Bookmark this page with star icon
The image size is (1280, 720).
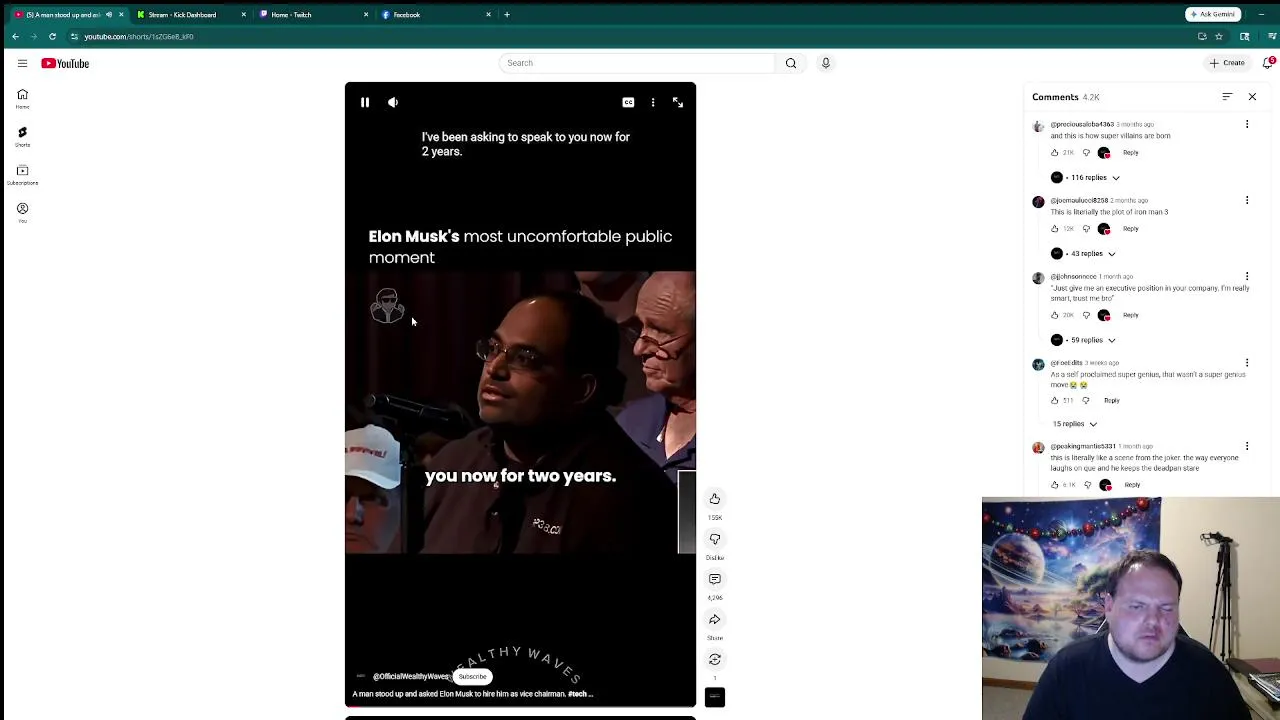(1219, 37)
